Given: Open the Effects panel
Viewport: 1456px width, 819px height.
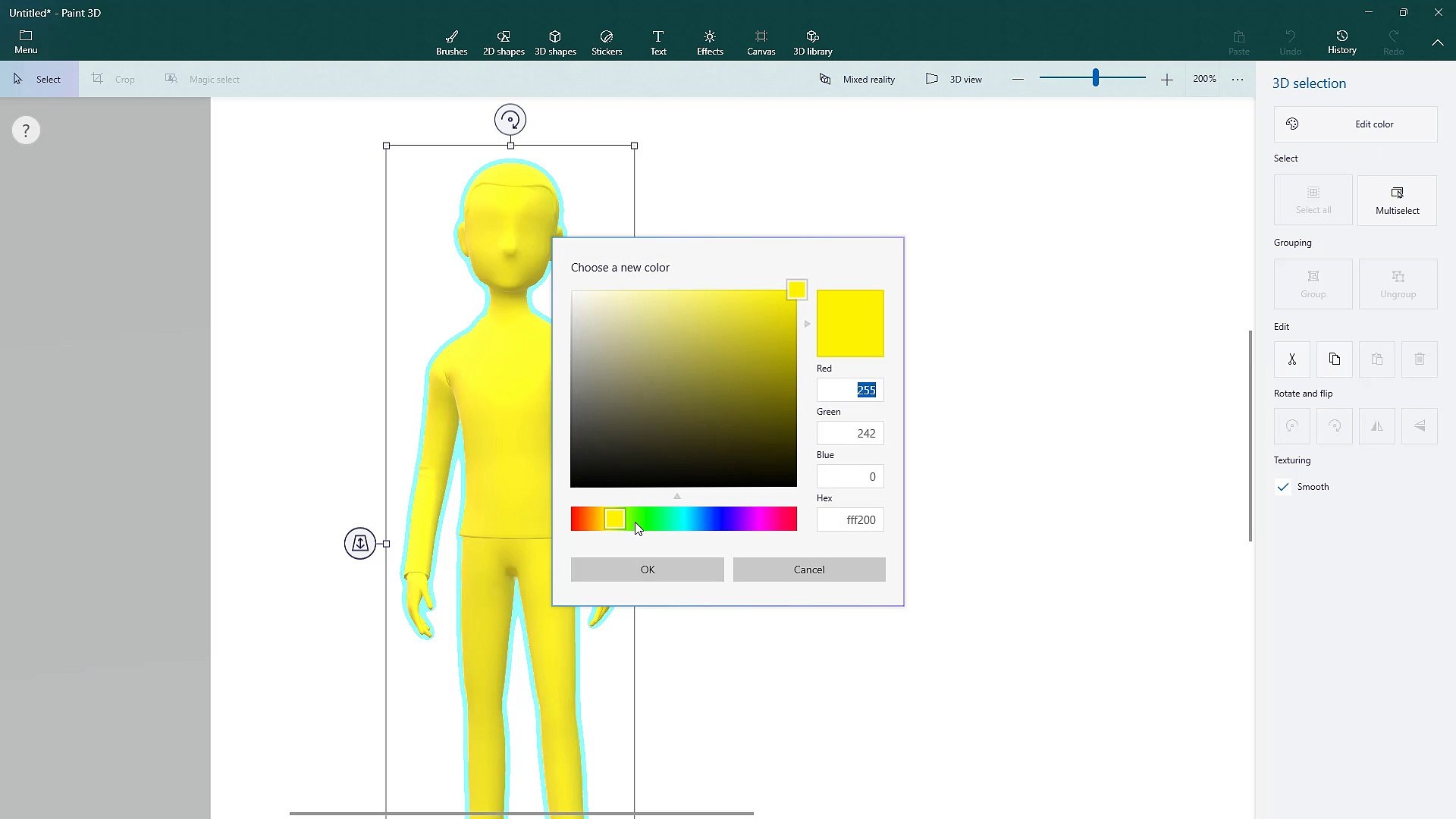Looking at the screenshot, I should 709,42.
